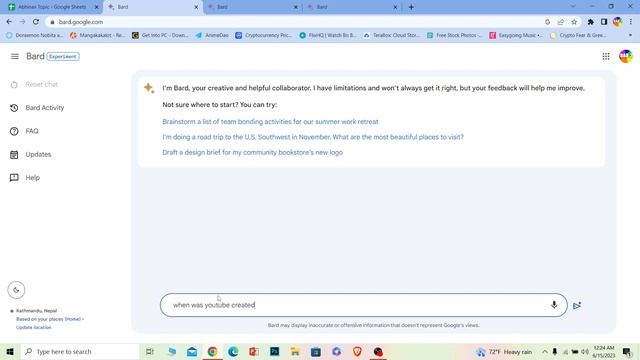Open the Mail app from the taskbar

click(x=192, y=351)
